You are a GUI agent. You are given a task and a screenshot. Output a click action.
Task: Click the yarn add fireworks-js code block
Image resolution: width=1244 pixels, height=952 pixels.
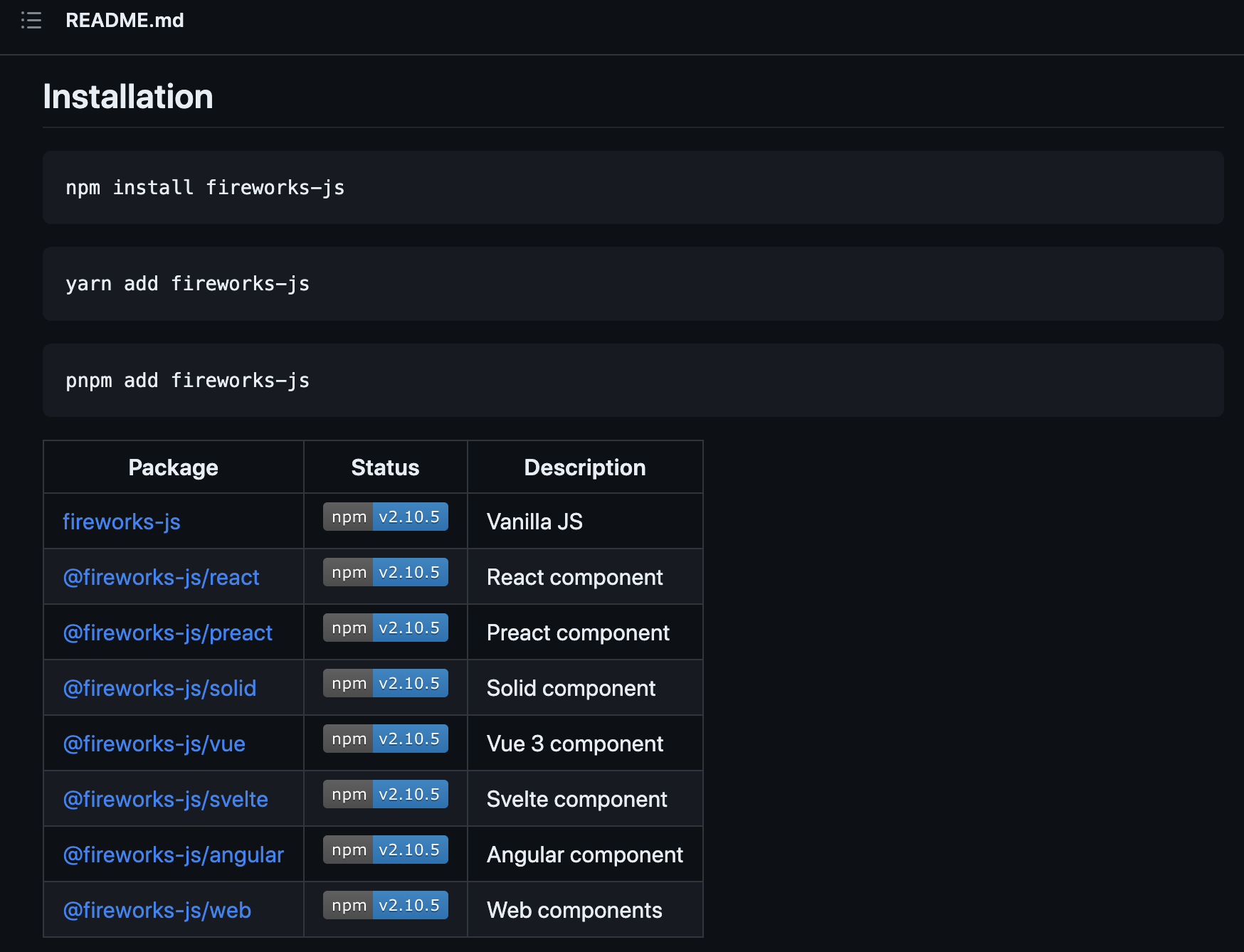tap(633, 284)
